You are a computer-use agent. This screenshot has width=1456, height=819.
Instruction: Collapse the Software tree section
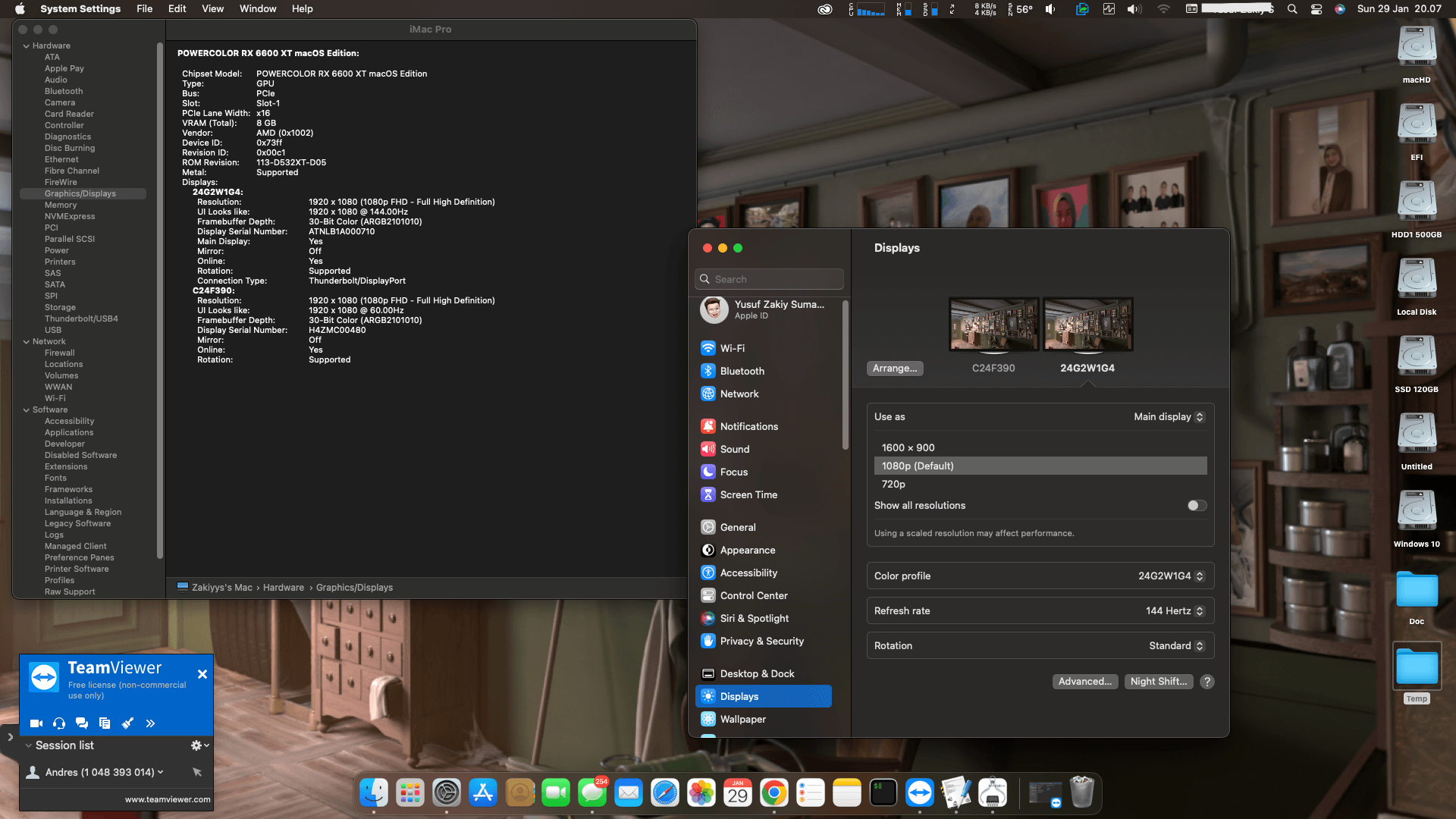click(x=27, y=410)
